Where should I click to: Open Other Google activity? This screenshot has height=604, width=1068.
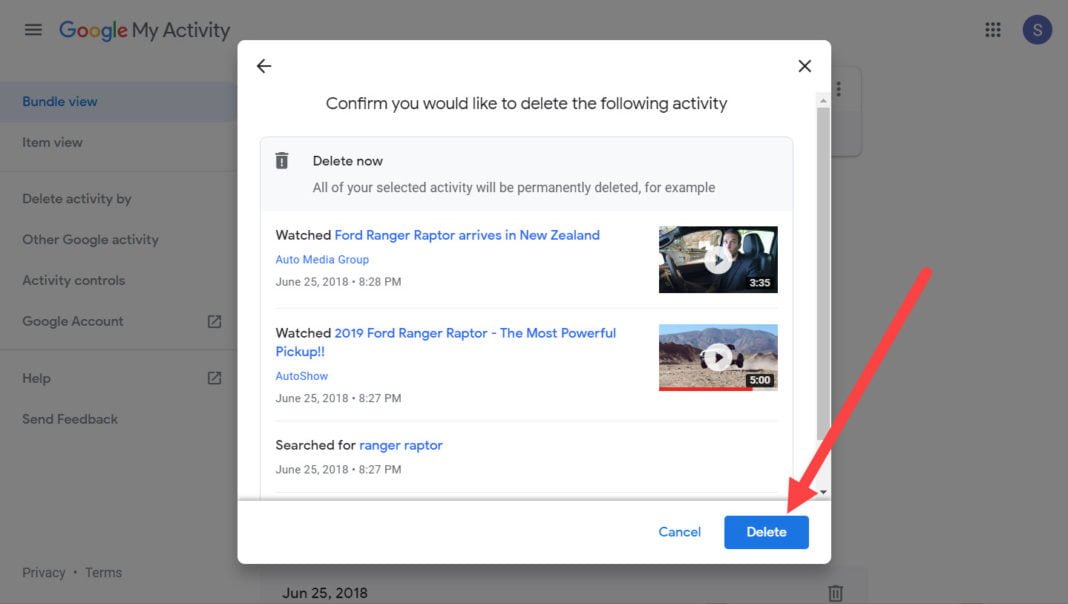pos(90,240)
